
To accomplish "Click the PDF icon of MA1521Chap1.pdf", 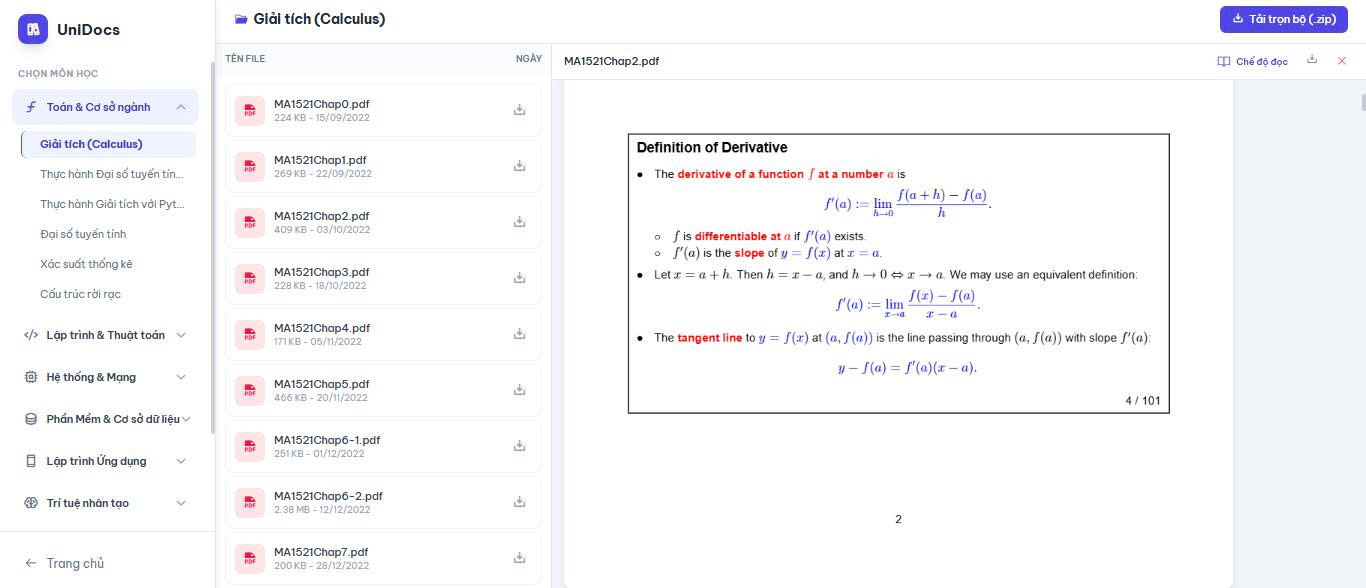I will 249,166.
